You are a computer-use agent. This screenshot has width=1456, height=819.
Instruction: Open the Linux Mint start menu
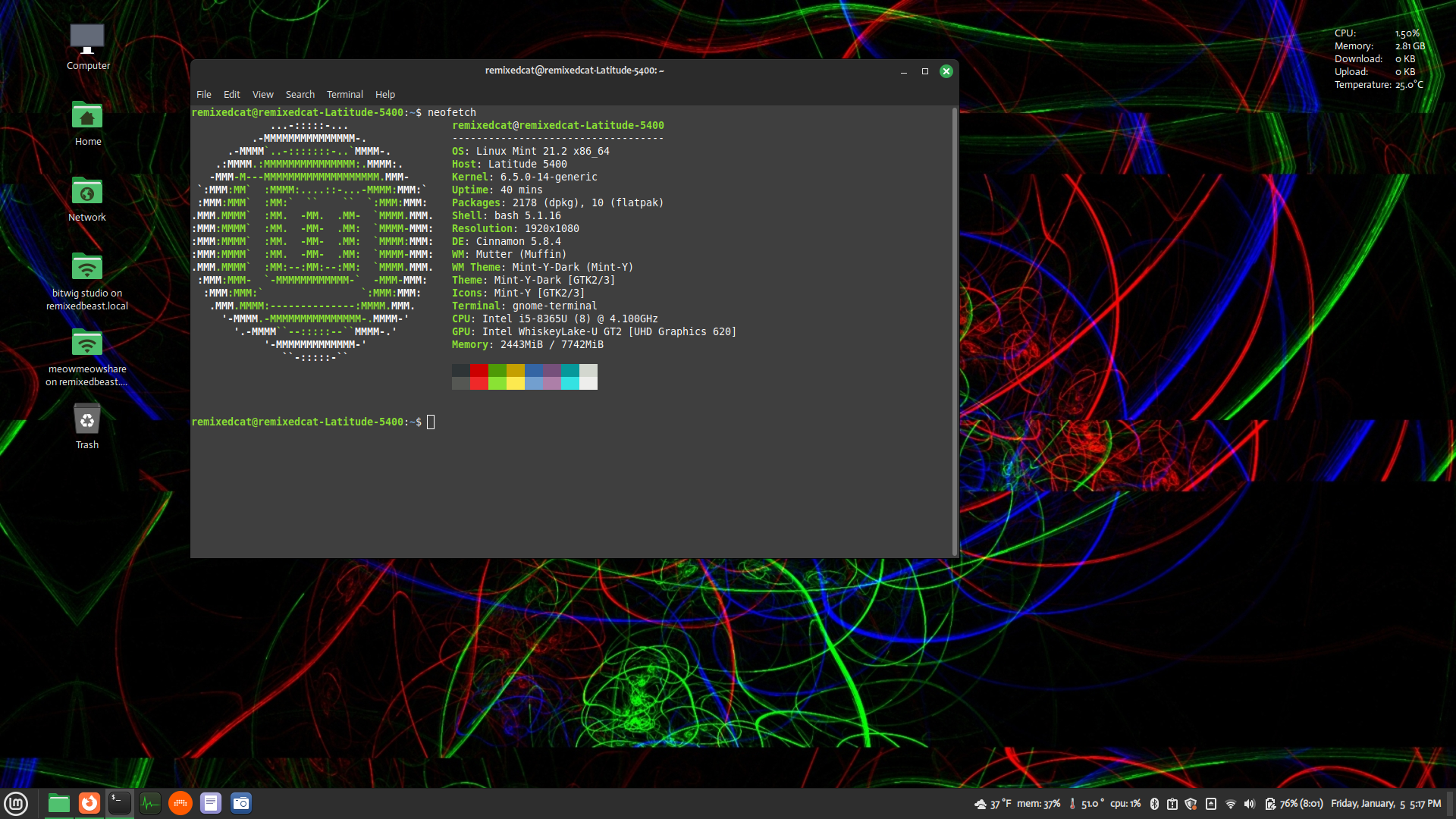click(x=16, y=803)
